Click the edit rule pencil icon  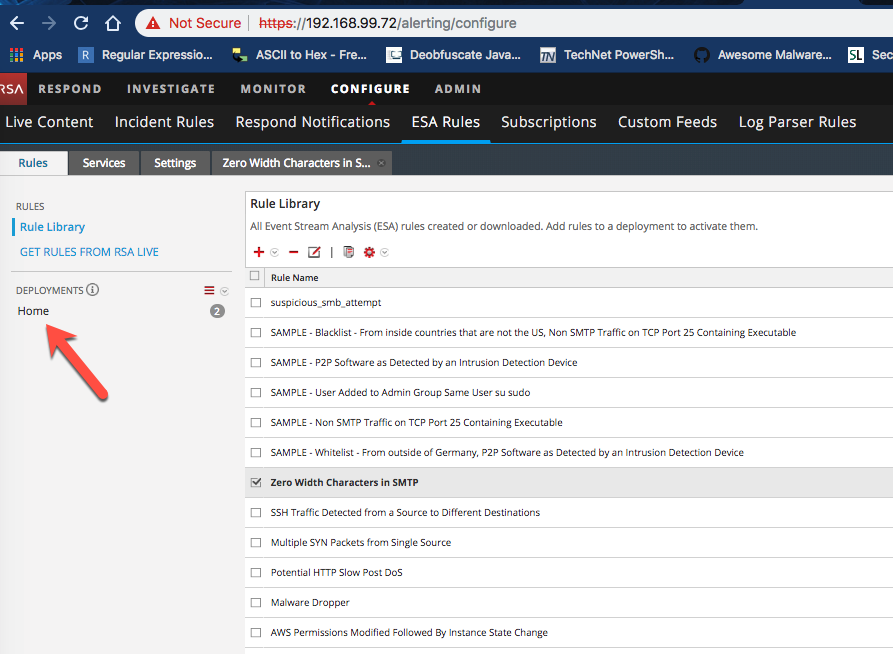coord(314,252)
